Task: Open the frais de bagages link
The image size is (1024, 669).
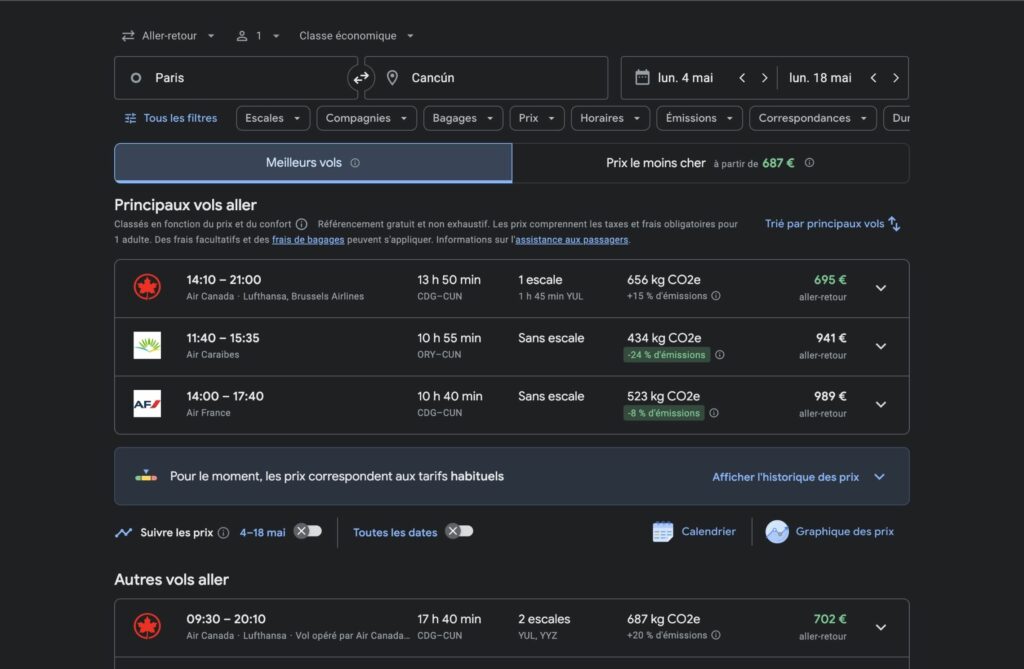Action: (308, 240)
